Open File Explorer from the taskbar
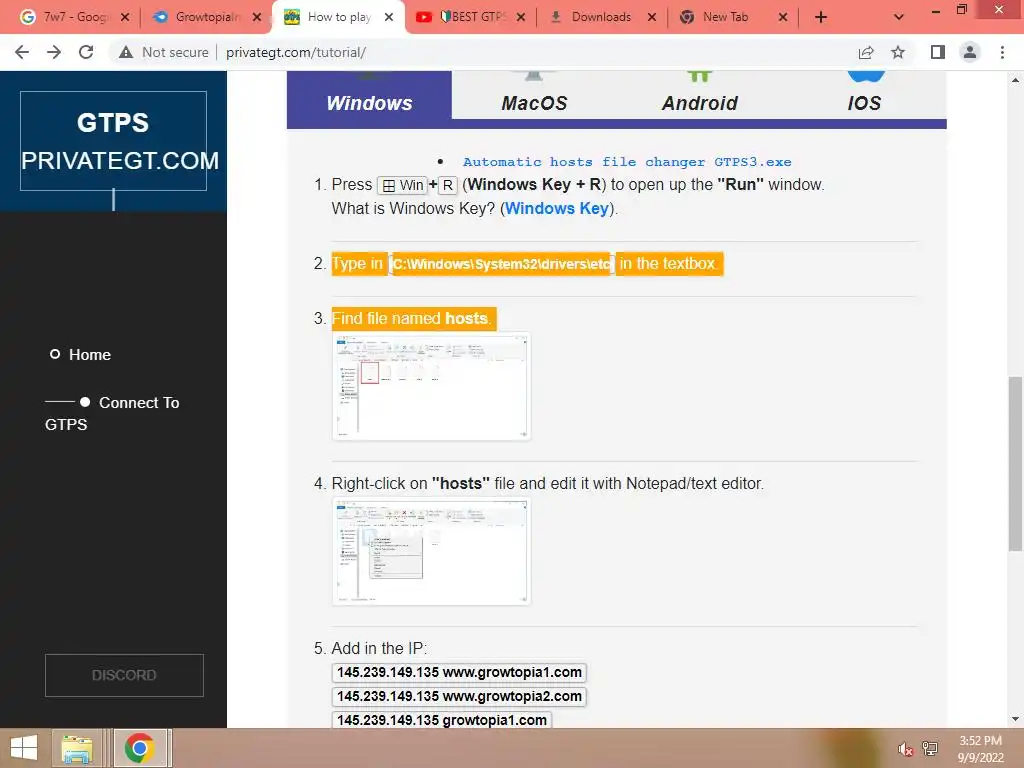Screen dimensions: 1024x768 [77, 748]
